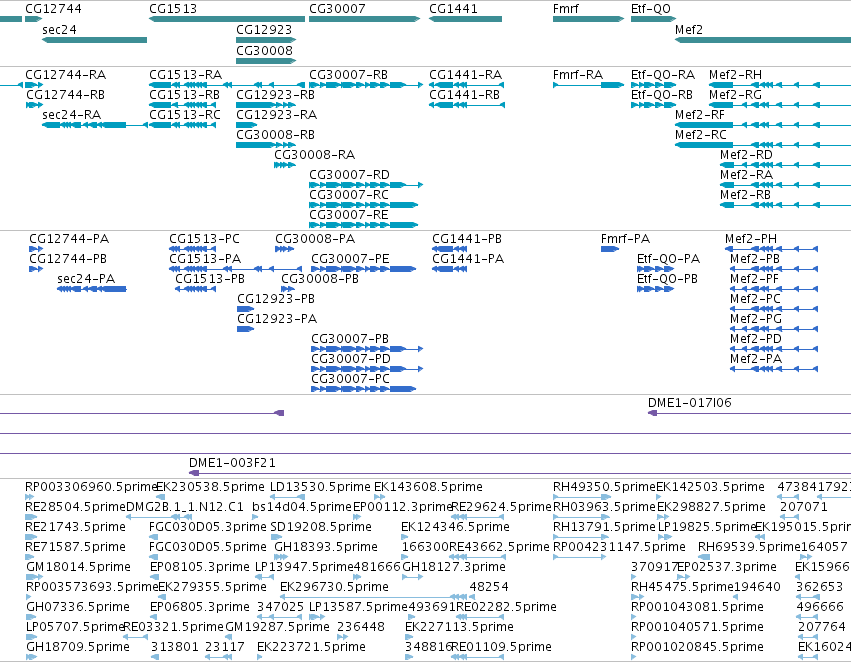Viewport: 851px width, 662px height.
Task: Select the Mef2-RH transcript label
Action: click(x=735, y=74)
